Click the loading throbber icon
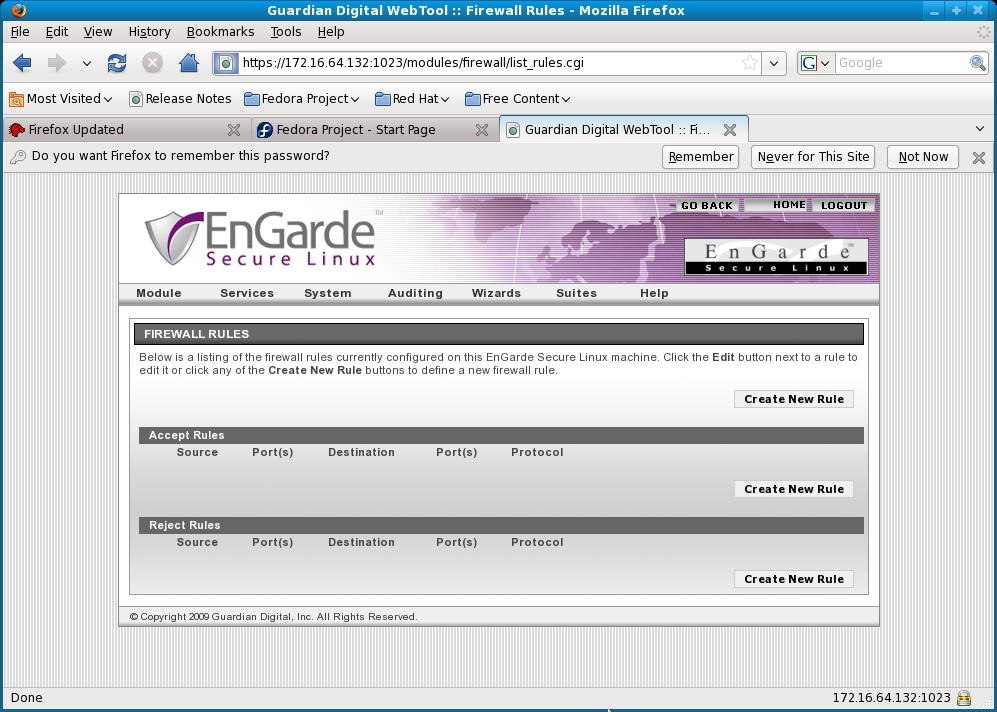The height and width of the screenshot is (712, 997). point(984,32)
